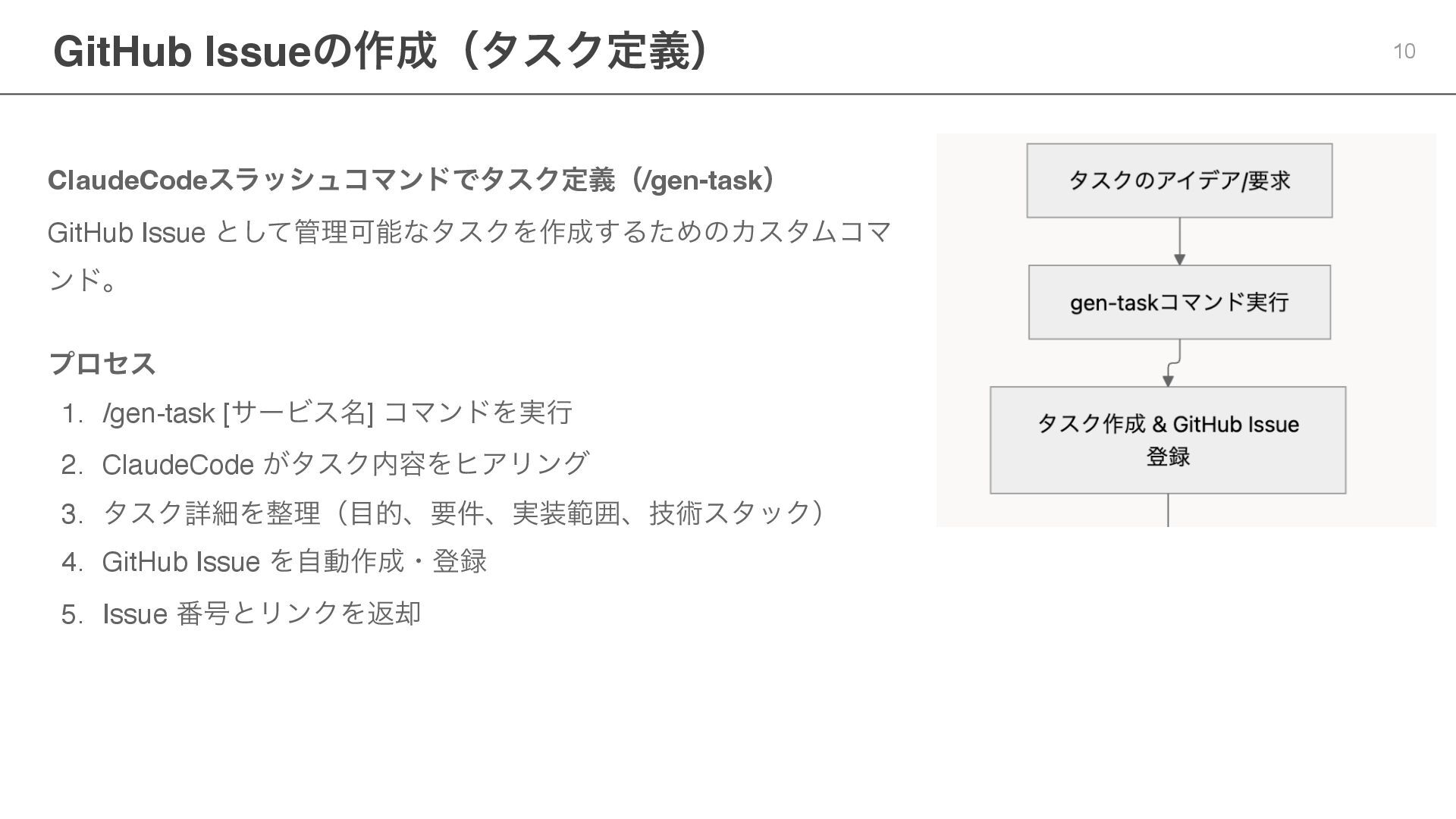The height and width of the screenshot is (819, 1456).
Task: Click the connector line below the 'GitHub Issue 登録' box
Action: click(1168, 510)
